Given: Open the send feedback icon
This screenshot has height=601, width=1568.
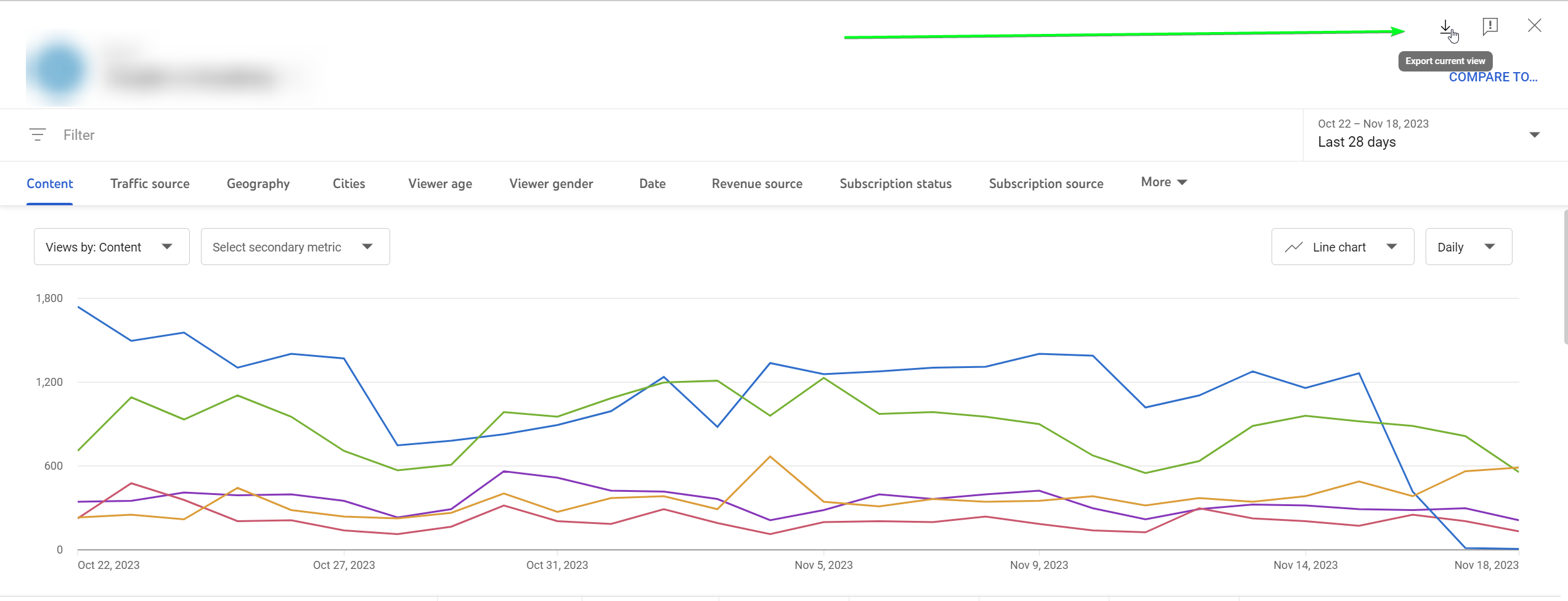Looking at the screenshot, I should [1490, 26].
